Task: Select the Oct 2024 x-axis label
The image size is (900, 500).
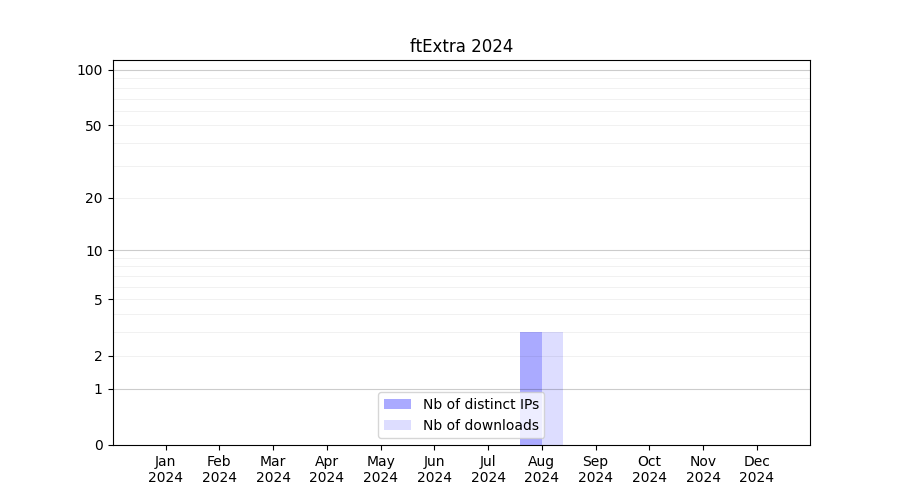Action: tap(649, 469)
